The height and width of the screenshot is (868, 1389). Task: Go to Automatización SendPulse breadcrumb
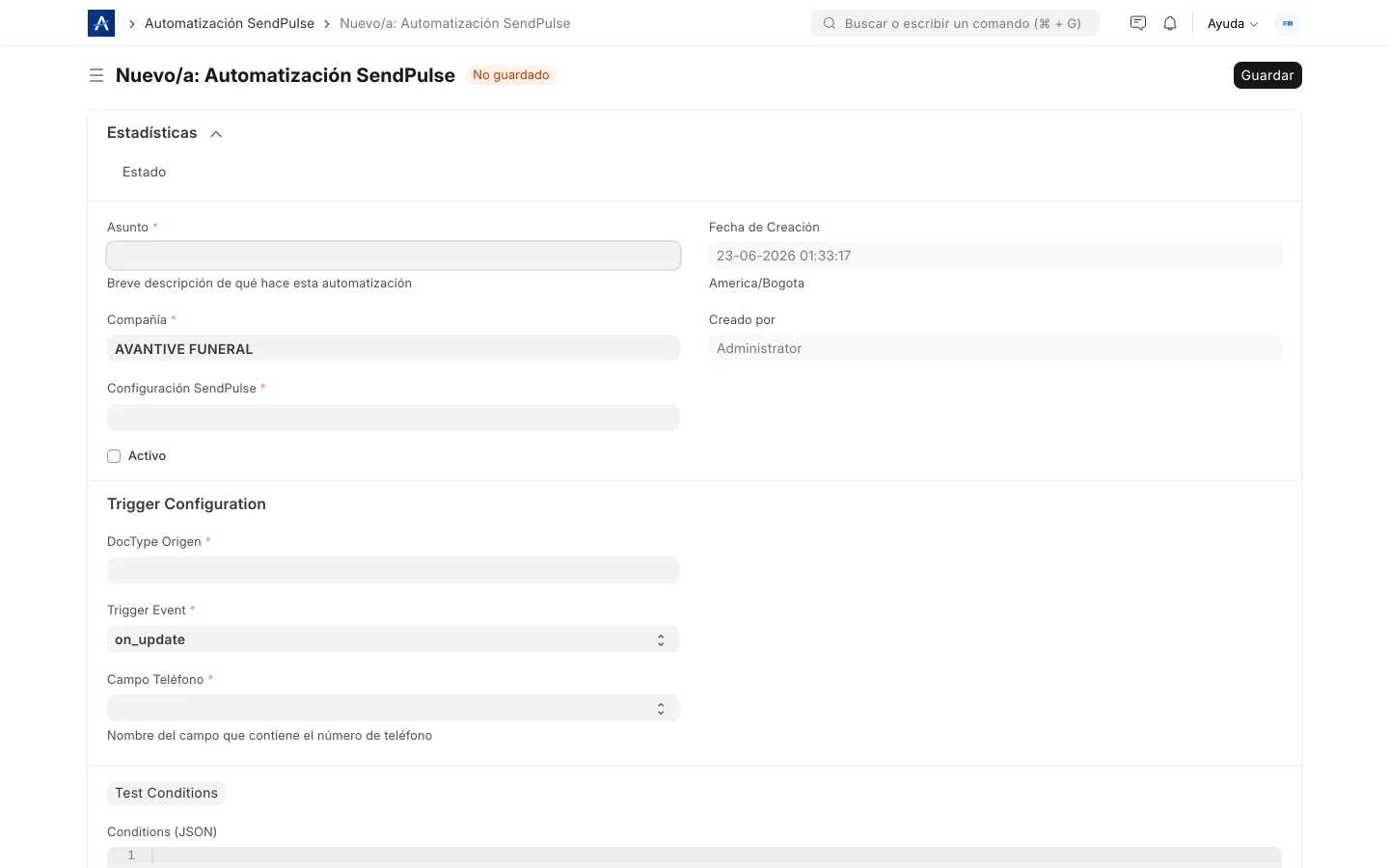pos(230,23)
